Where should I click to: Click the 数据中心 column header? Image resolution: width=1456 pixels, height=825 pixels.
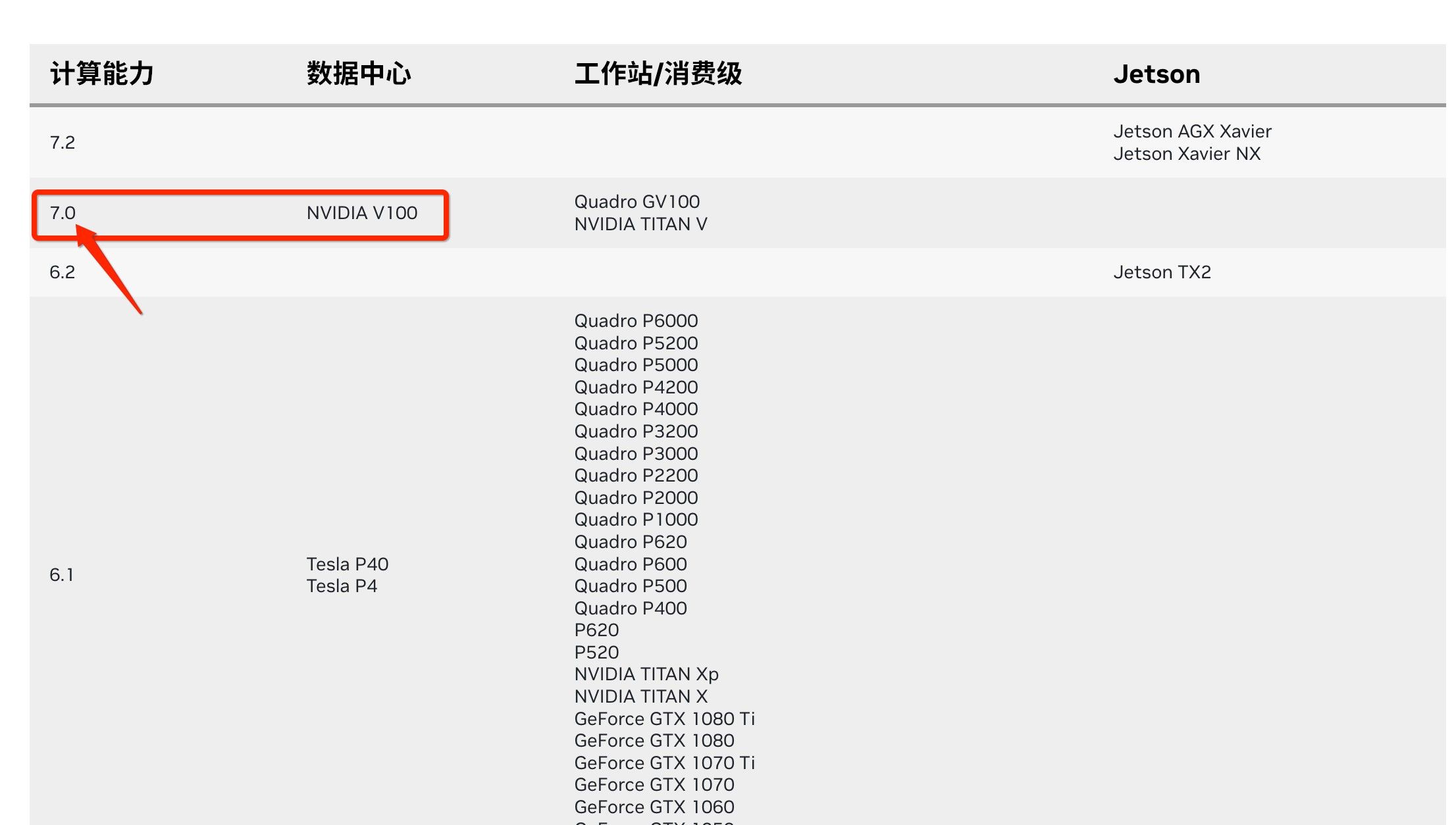(x=359, y=74)
